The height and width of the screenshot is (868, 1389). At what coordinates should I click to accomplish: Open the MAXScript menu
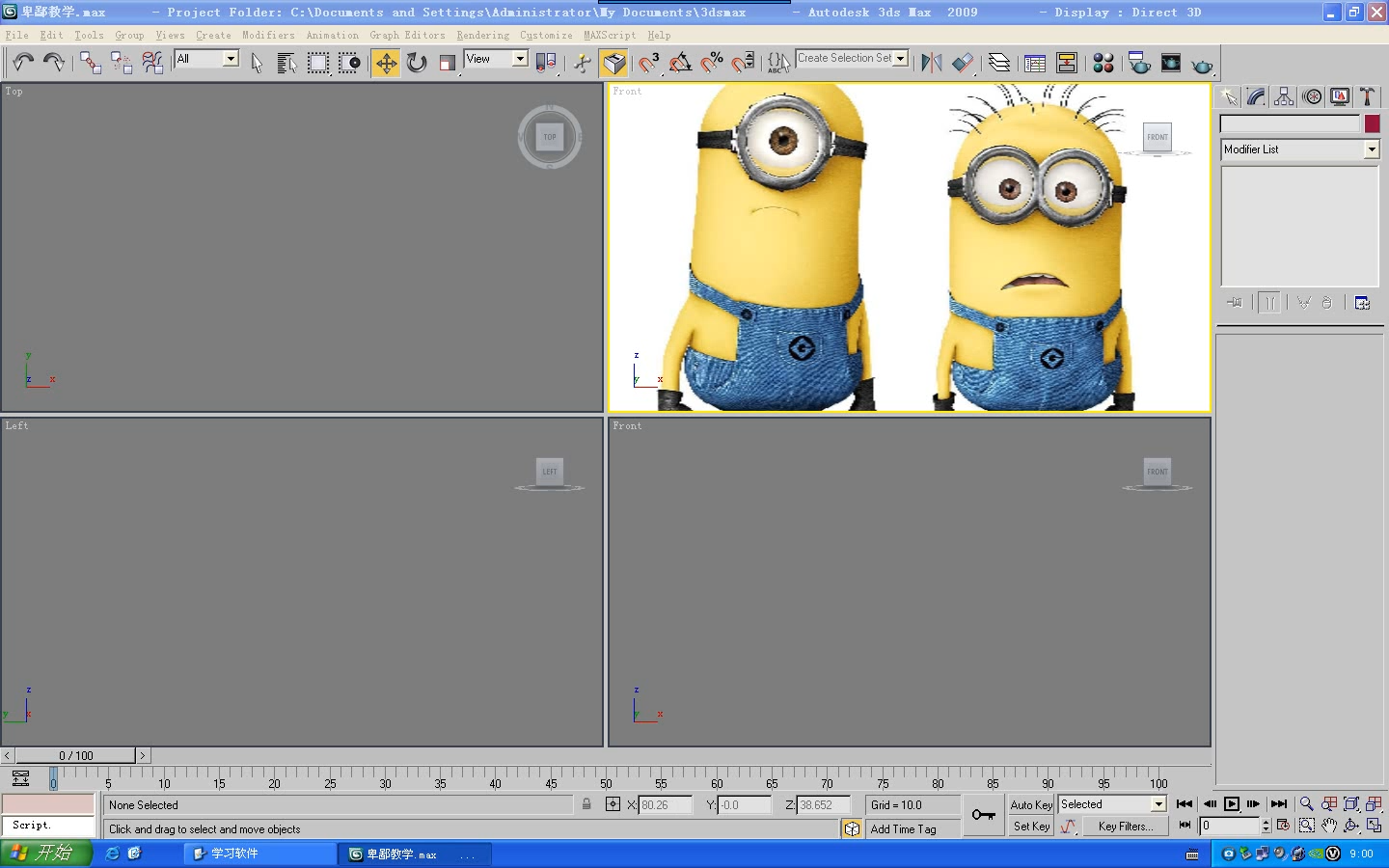[610, 35]
